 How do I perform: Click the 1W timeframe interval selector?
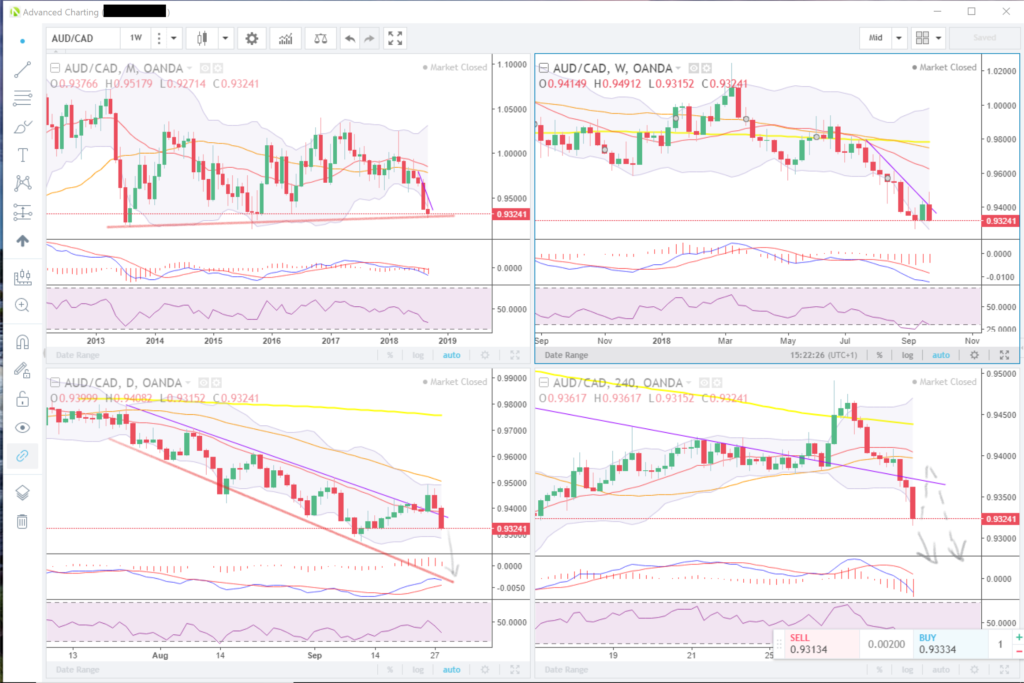(x=135, y=38)
